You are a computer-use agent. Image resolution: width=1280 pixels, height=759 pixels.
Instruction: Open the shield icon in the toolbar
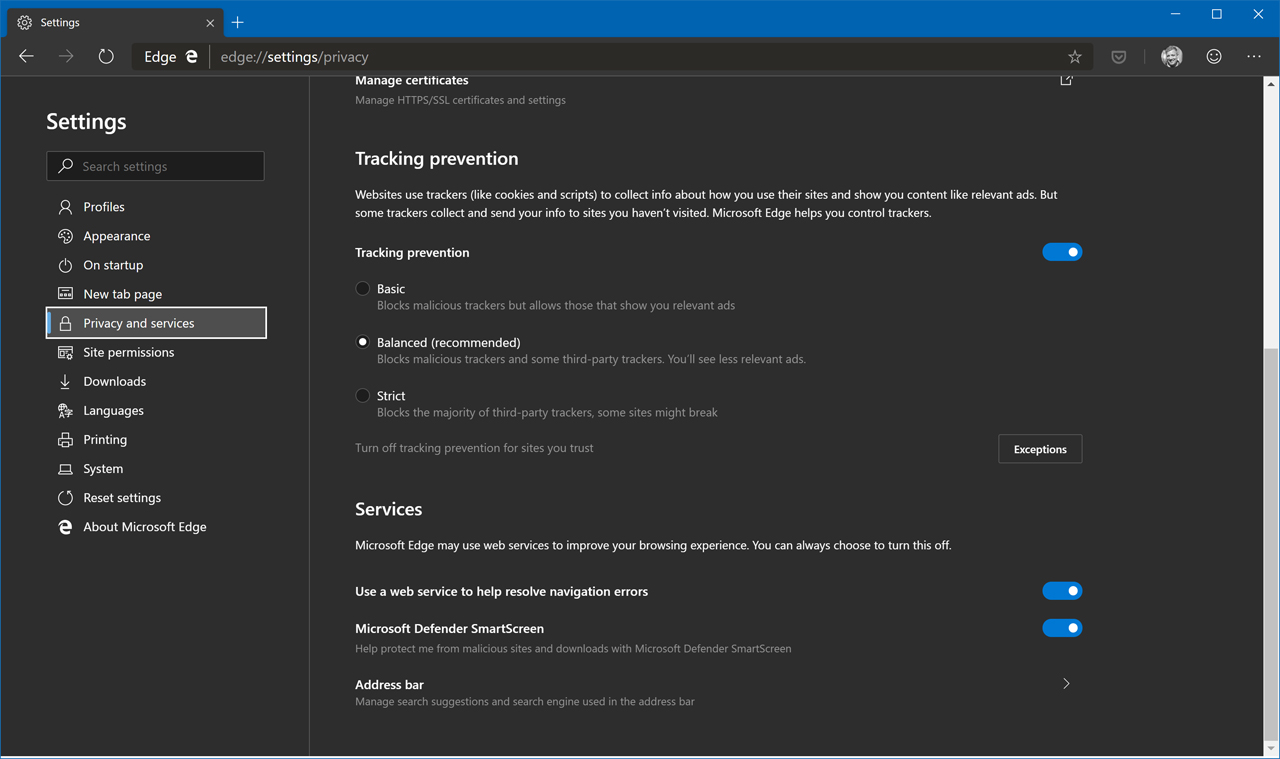click(1119, 57)
